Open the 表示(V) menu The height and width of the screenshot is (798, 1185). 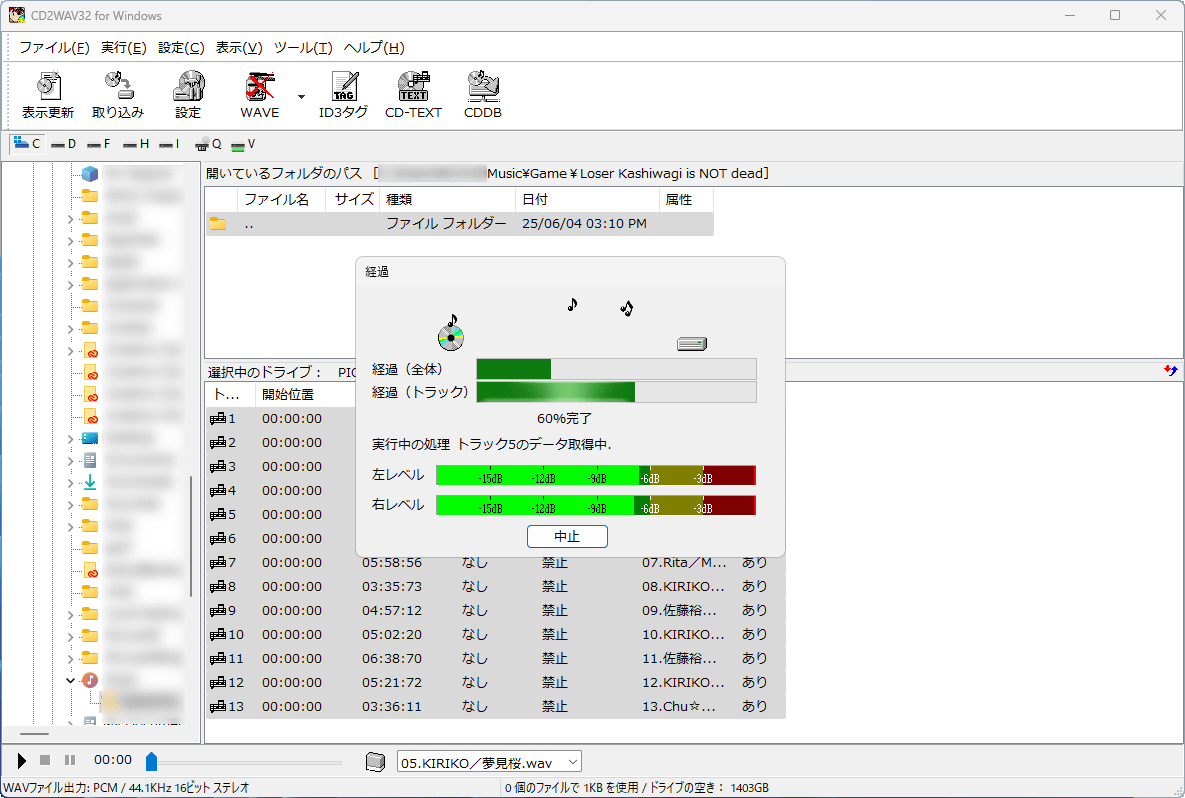click(x=239, y=48)
